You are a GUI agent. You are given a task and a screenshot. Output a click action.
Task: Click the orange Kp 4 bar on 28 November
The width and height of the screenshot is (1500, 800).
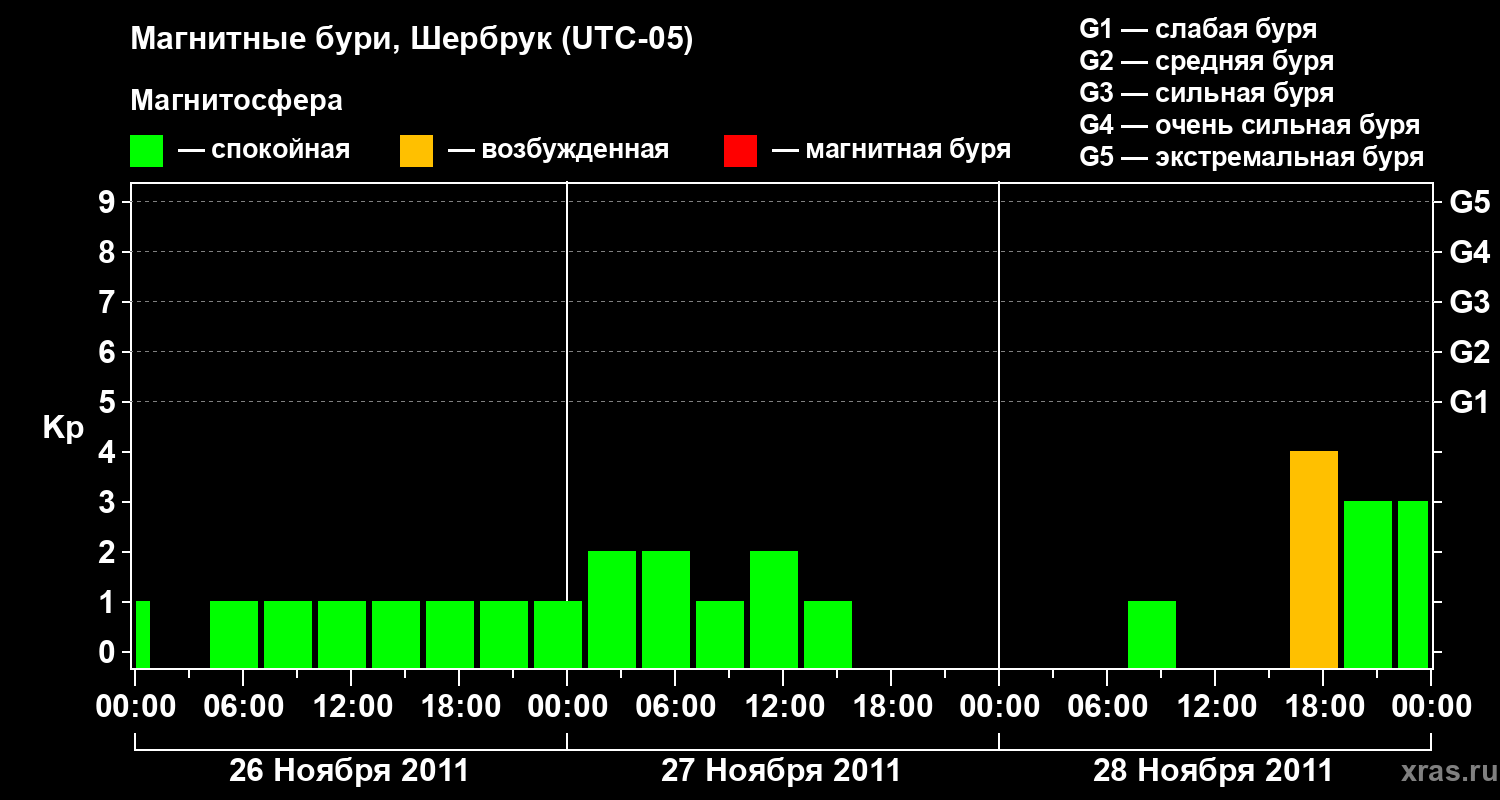click(x=1314, y=560)
